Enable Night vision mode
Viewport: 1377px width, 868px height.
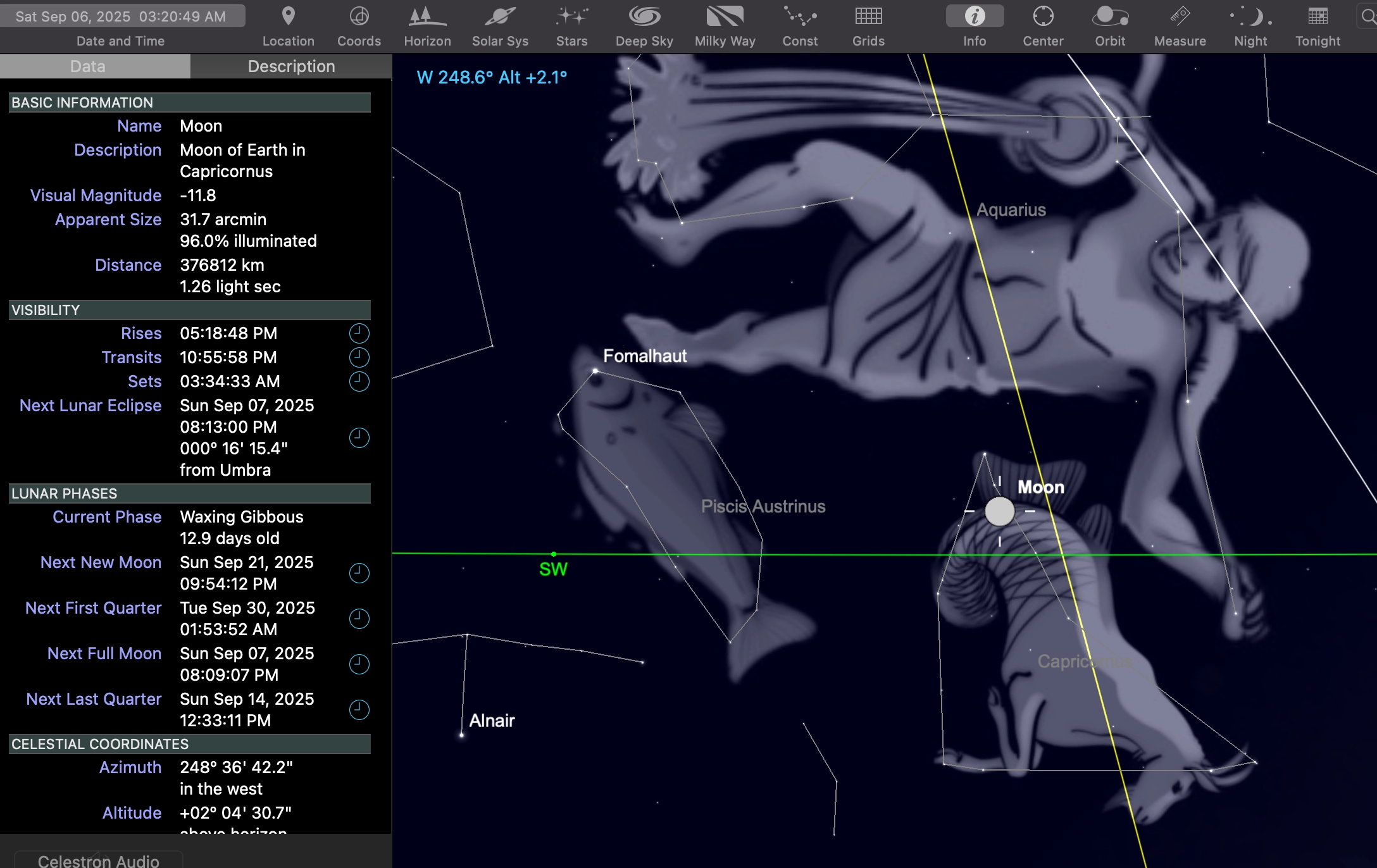1250,16
